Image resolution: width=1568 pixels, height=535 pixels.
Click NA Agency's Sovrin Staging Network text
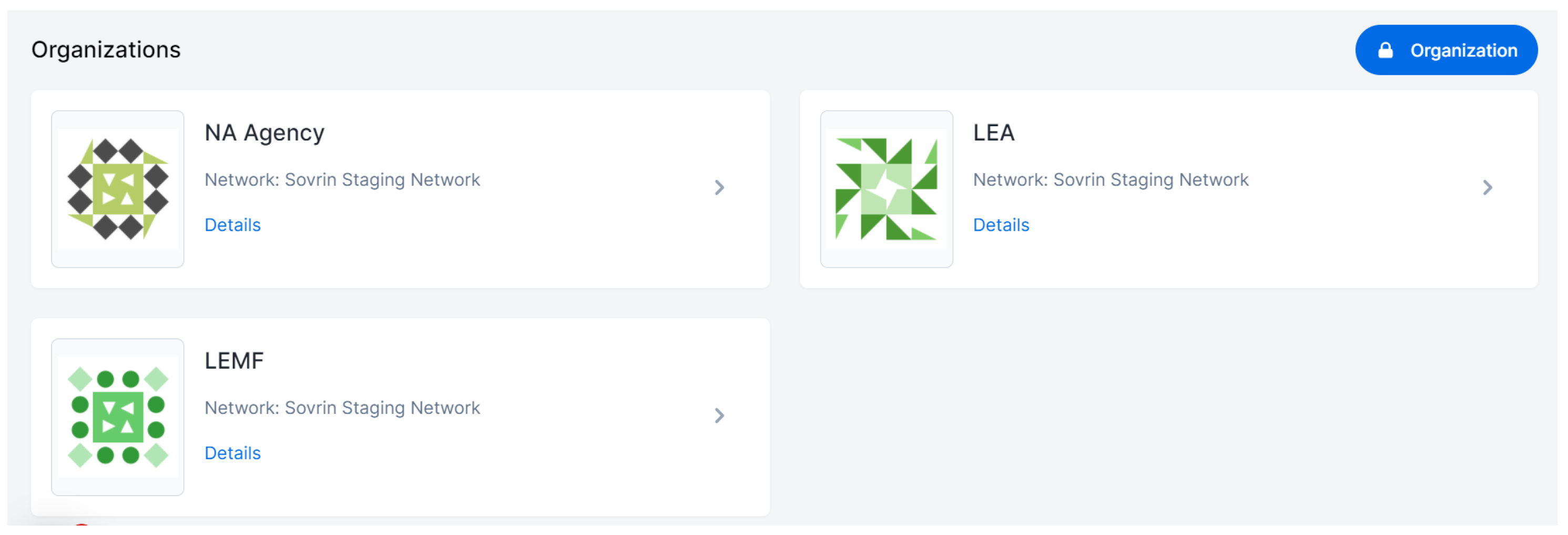(x=342, y=180)
